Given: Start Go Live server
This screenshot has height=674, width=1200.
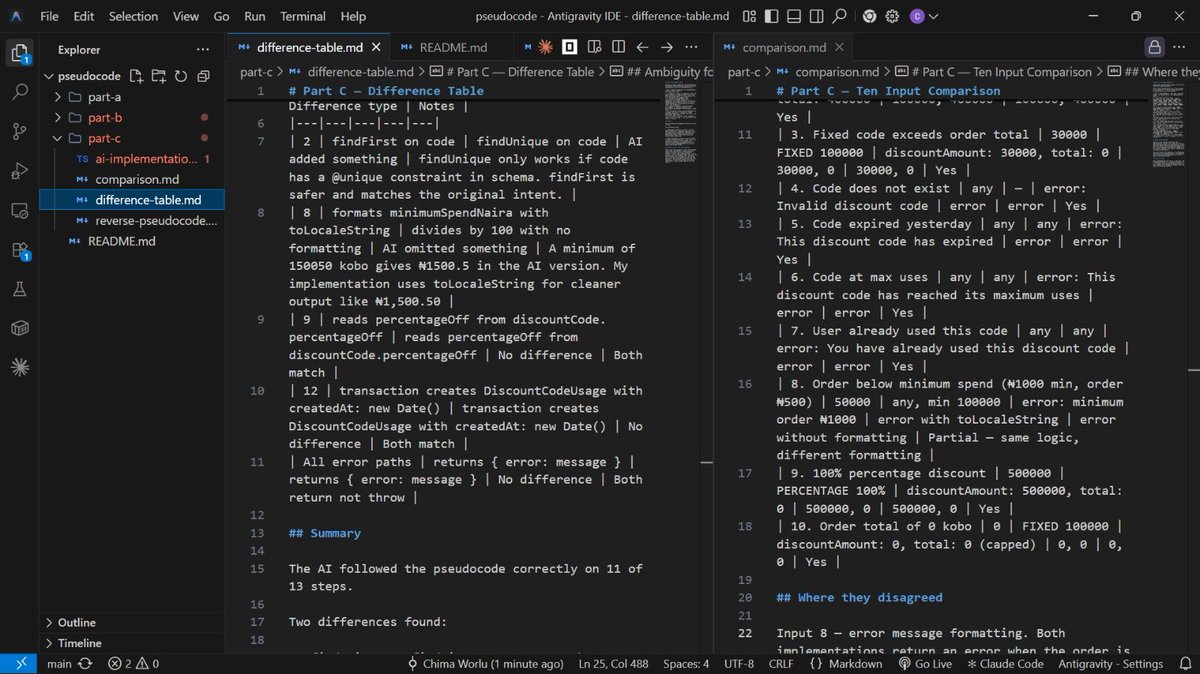Looking at the screenshot, I should 924,663.
